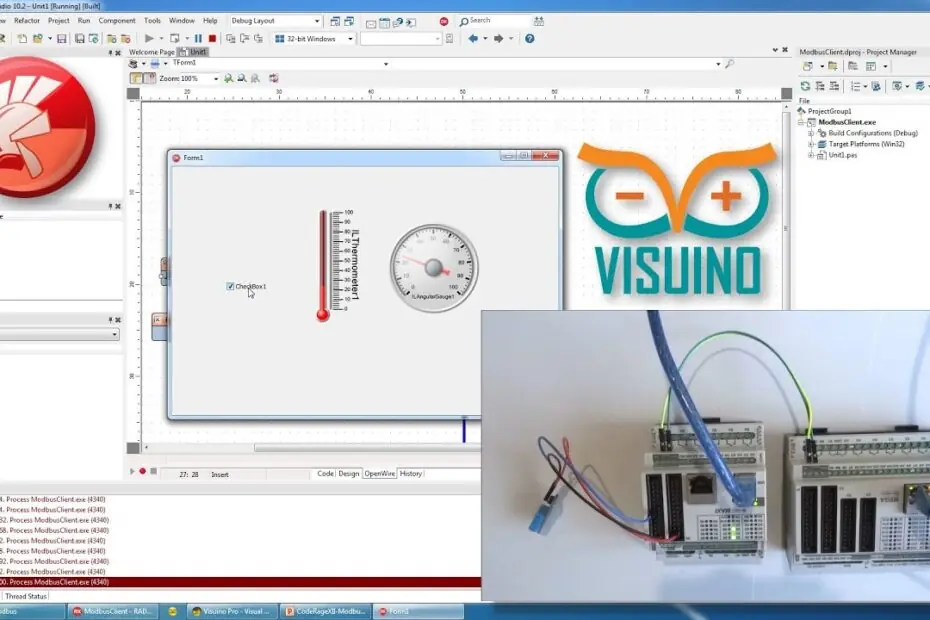Click the Pause button in the debug toolbar

[198, 39]
